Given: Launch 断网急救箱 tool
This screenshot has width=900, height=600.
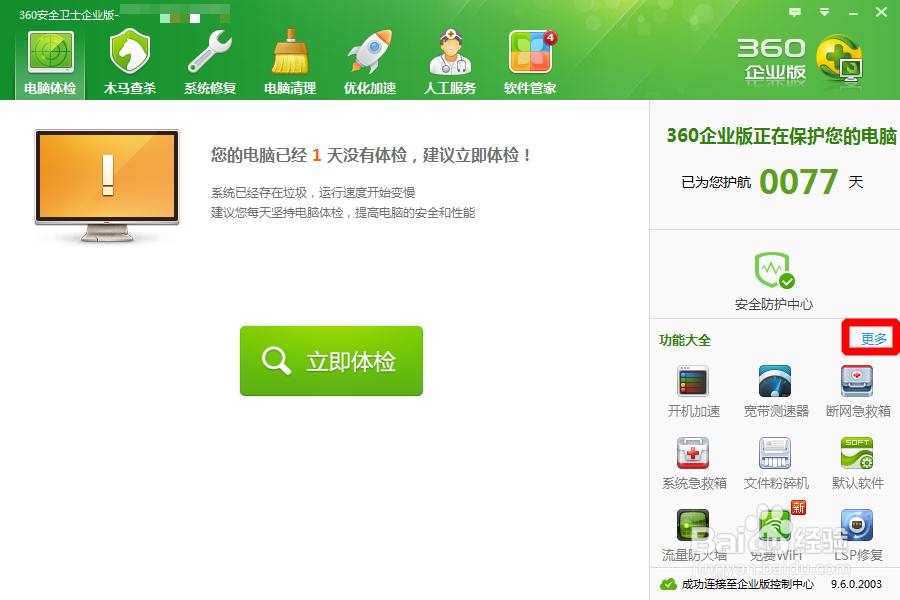Looking at the screenshot, I should click(858, 392).
